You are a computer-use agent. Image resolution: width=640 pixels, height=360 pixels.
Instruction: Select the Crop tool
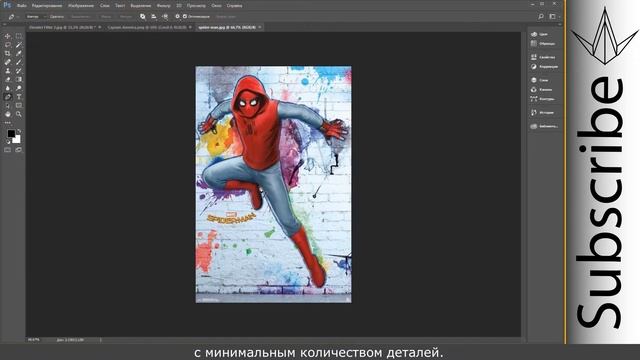tap(8, 53)
